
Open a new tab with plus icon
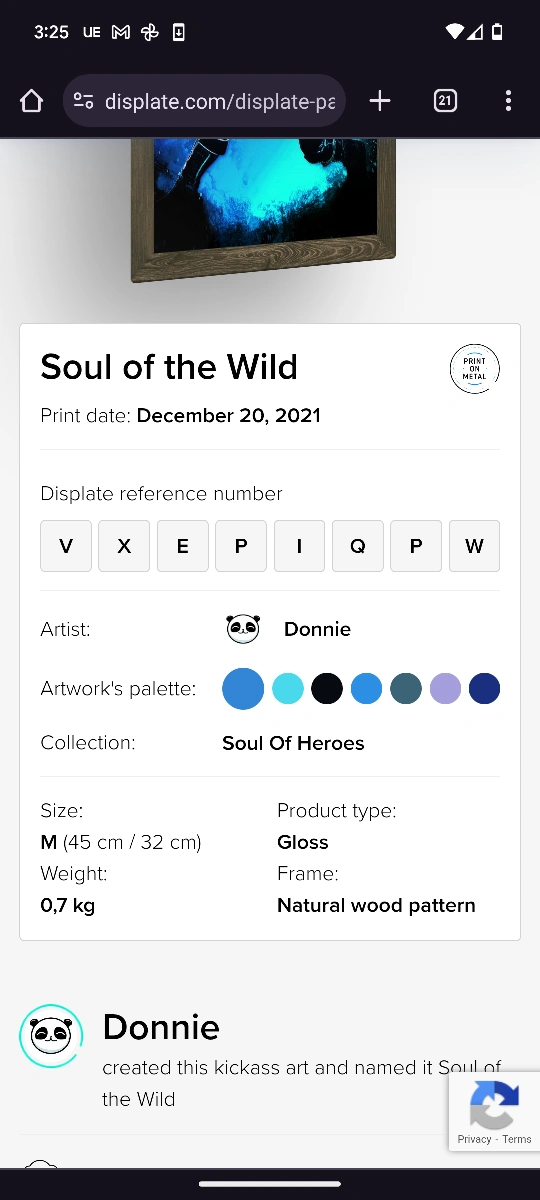pos(380,101)
